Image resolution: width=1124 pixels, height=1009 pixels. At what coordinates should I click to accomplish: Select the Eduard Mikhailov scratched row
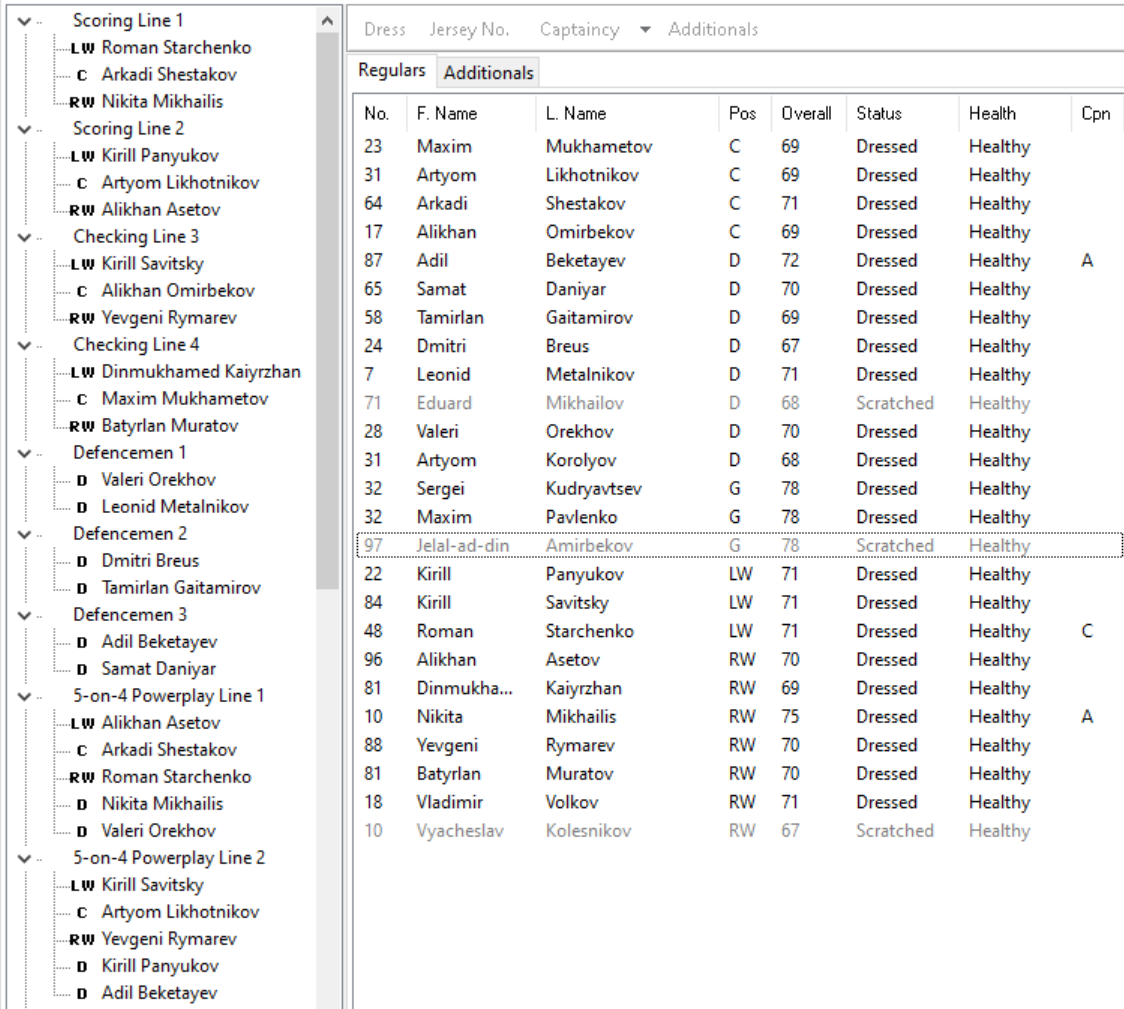click(x=738, y=403)
